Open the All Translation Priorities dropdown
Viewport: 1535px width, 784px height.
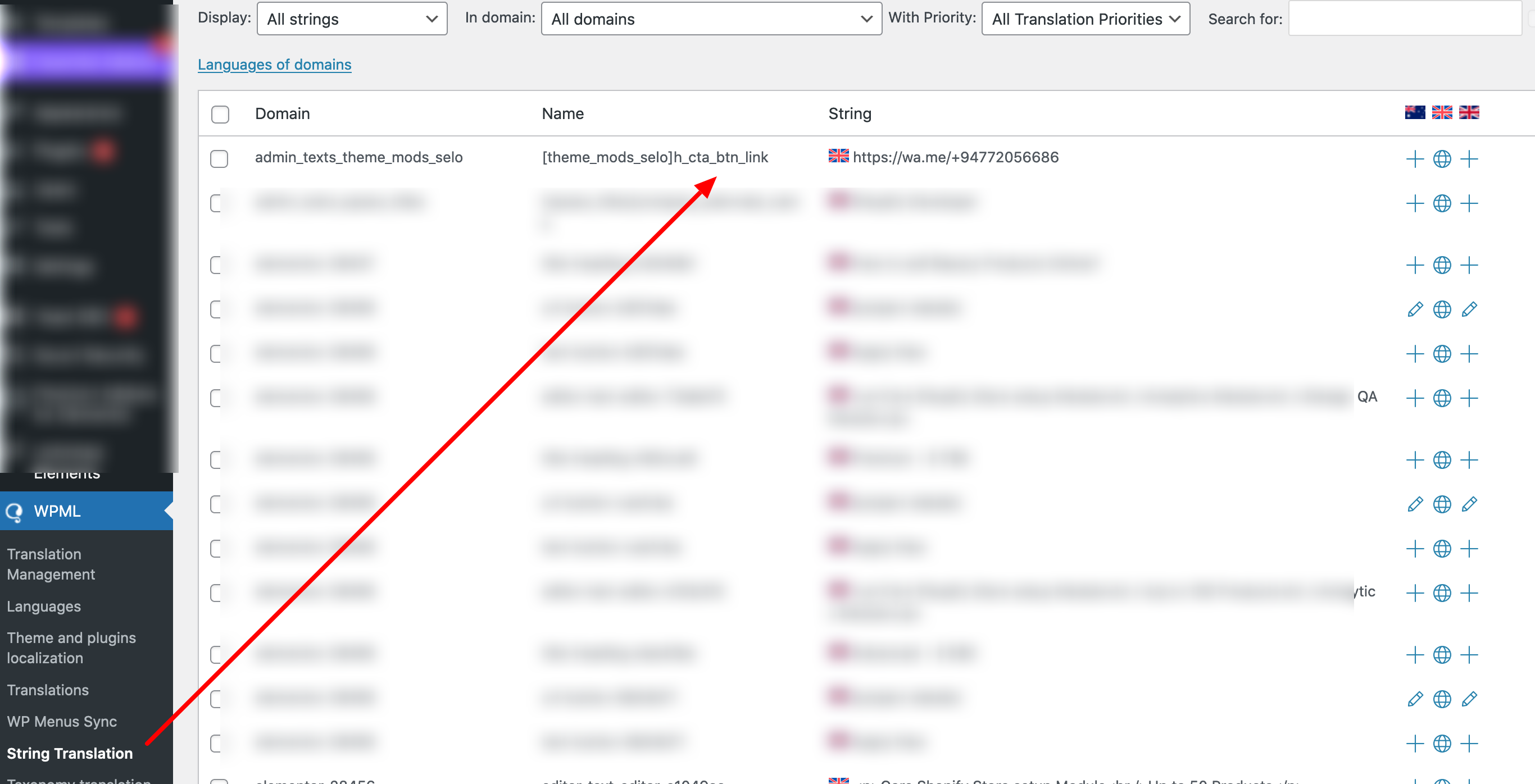(x=1085, y=19)
